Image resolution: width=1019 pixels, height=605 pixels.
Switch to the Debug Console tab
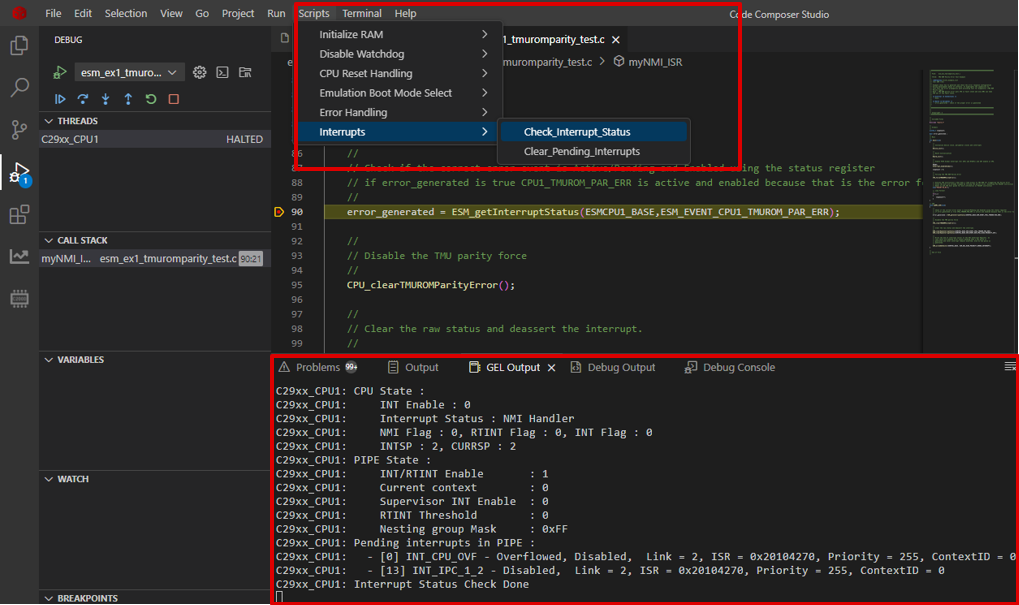729,367
